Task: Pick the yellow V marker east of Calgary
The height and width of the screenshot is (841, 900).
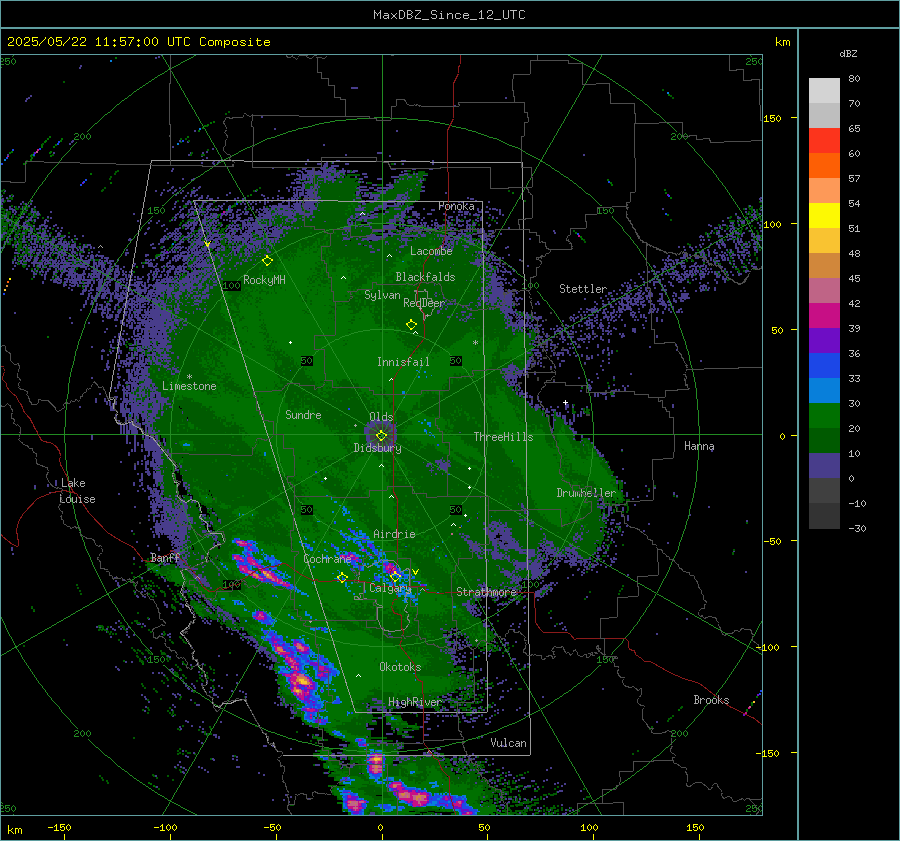Action: point(416,572)
